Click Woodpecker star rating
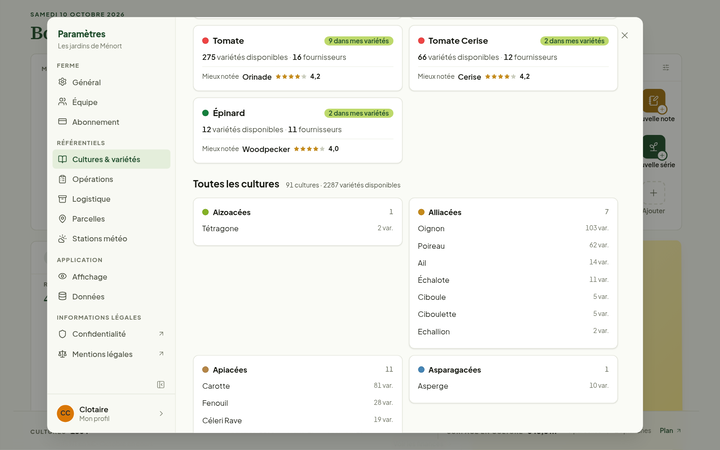Image resolution: width=720 pixels, height=450 pixels. (x=309, y=149)
